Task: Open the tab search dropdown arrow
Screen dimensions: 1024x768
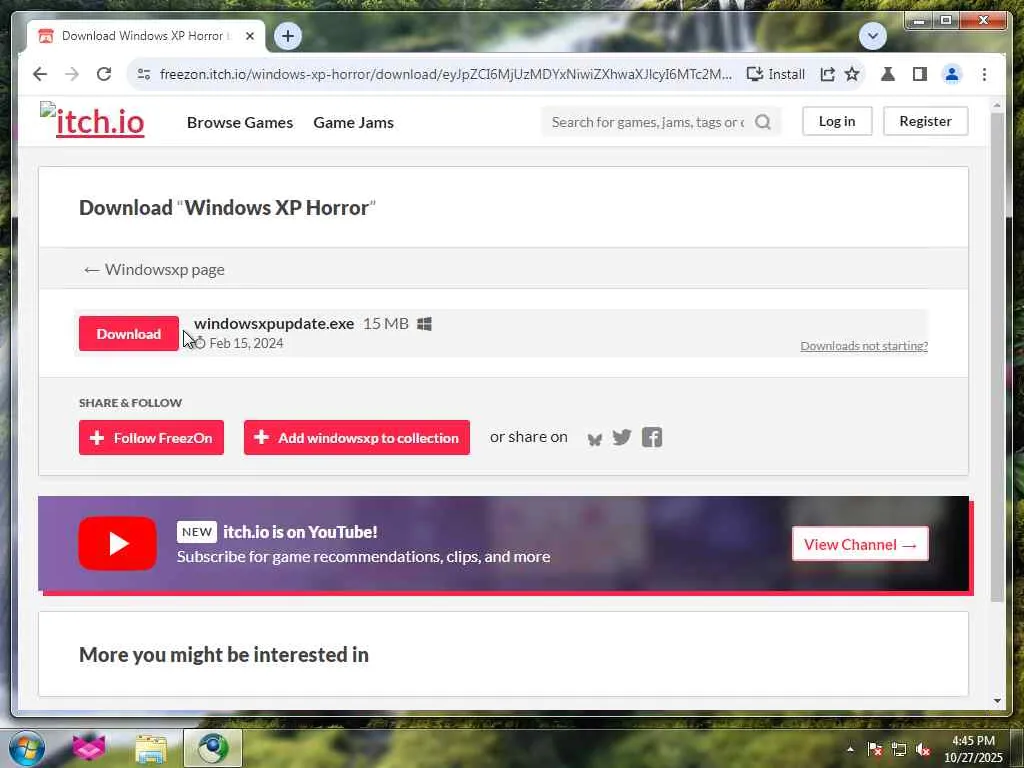Action: coord(872,36)
